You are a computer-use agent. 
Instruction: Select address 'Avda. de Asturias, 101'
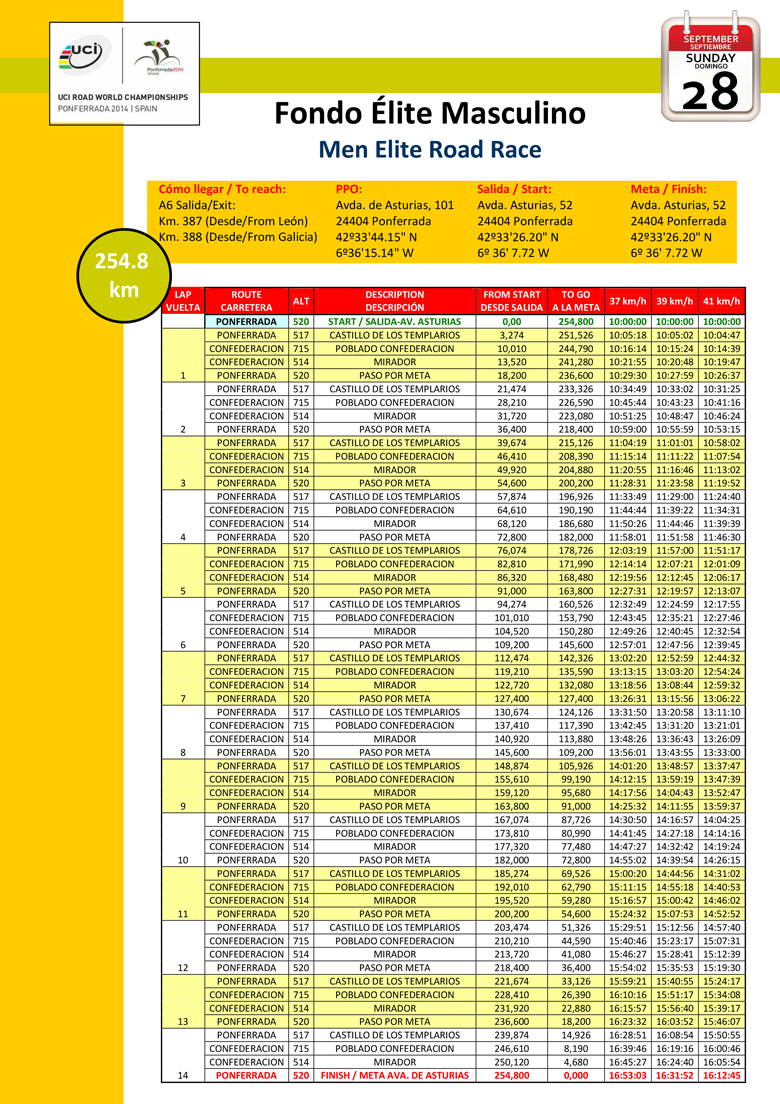pos(394,205)
